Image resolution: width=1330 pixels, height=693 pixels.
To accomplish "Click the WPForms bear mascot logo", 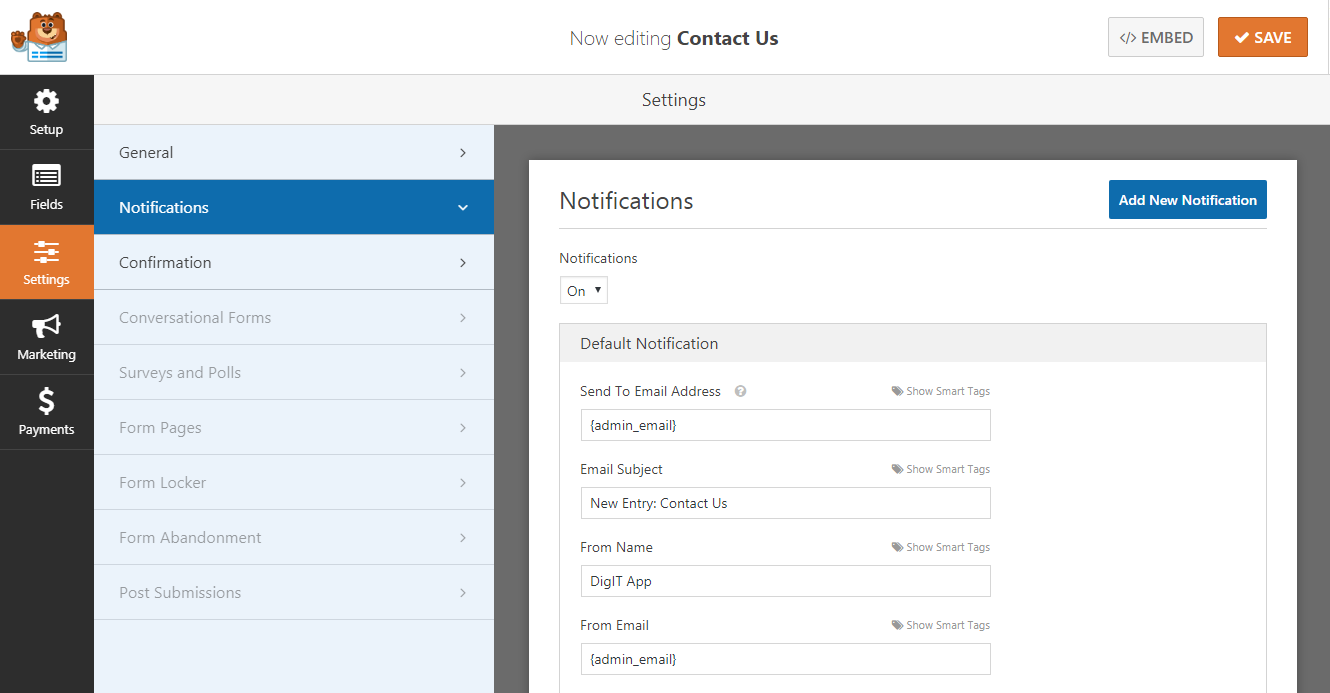I will (39, 37).
